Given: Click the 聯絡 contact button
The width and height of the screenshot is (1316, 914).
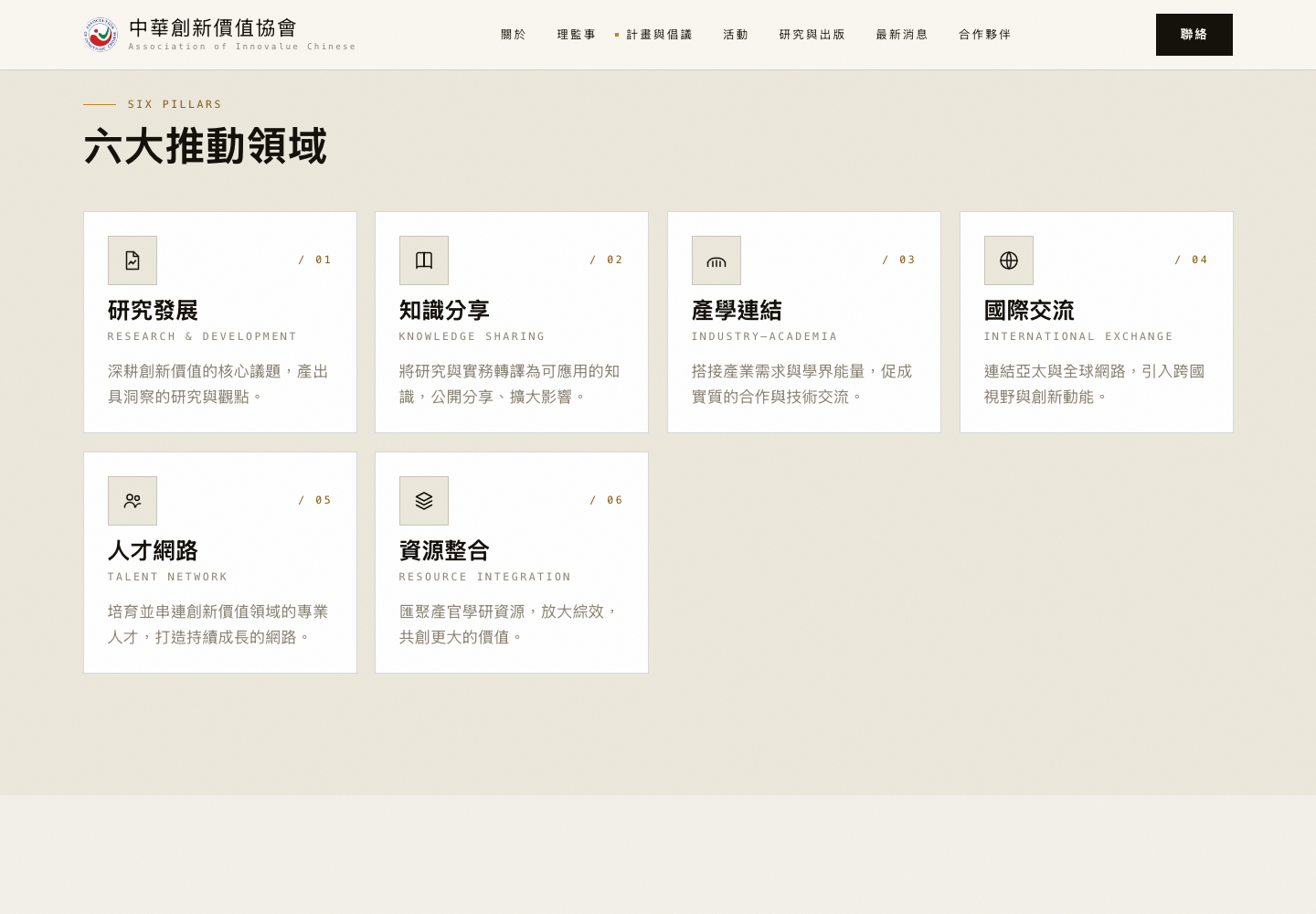Looking at the screenshot, I should [x=1194, y=35].
